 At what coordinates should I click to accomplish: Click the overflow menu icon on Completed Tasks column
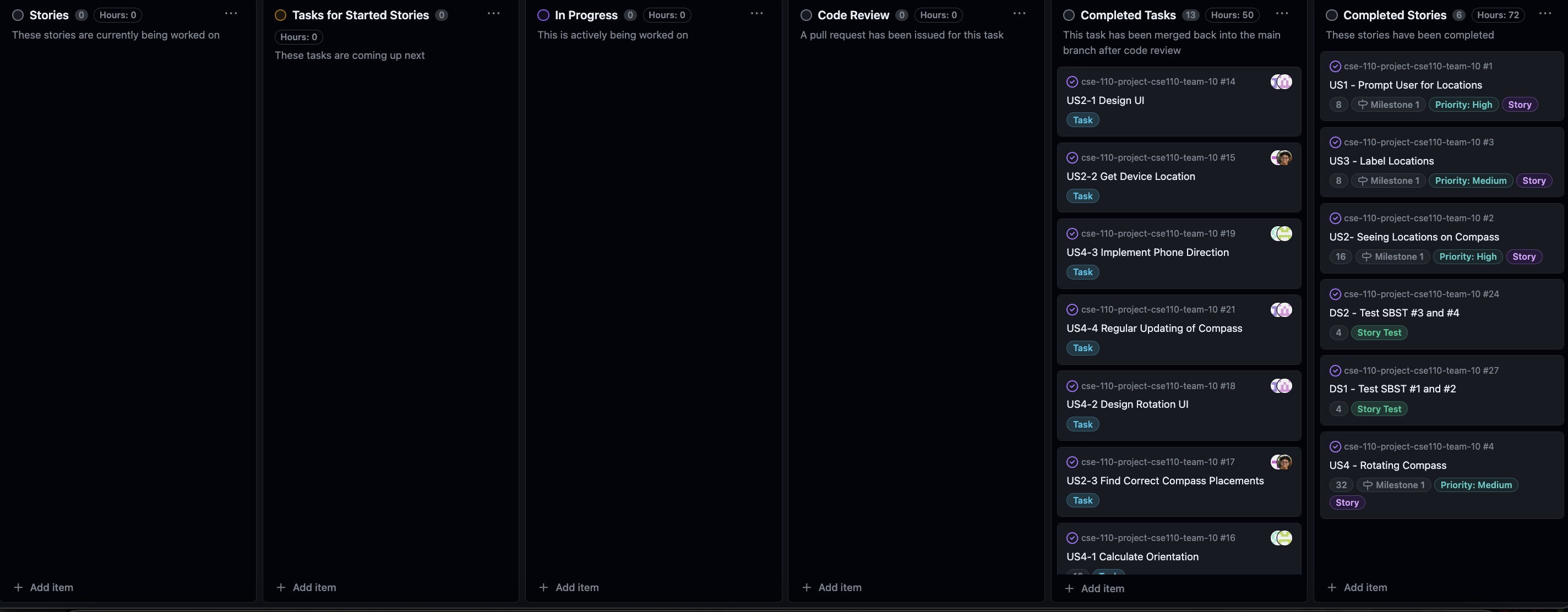click(1283, 15)
